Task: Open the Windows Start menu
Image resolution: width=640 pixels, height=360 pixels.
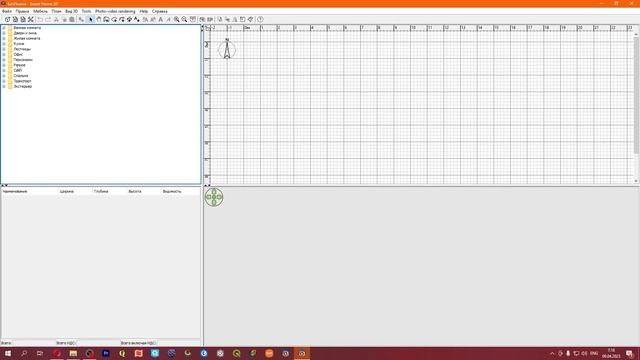Action: [8, 353]
